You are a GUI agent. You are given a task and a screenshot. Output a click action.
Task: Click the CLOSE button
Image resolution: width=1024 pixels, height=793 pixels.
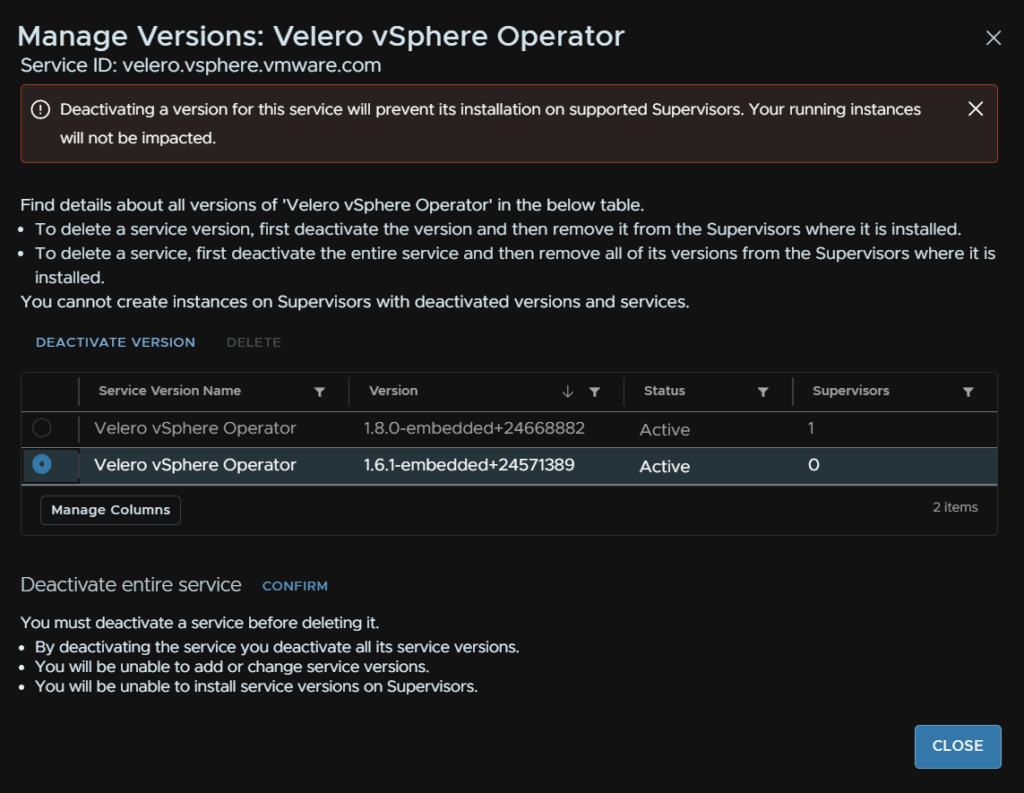coord(957,746)
